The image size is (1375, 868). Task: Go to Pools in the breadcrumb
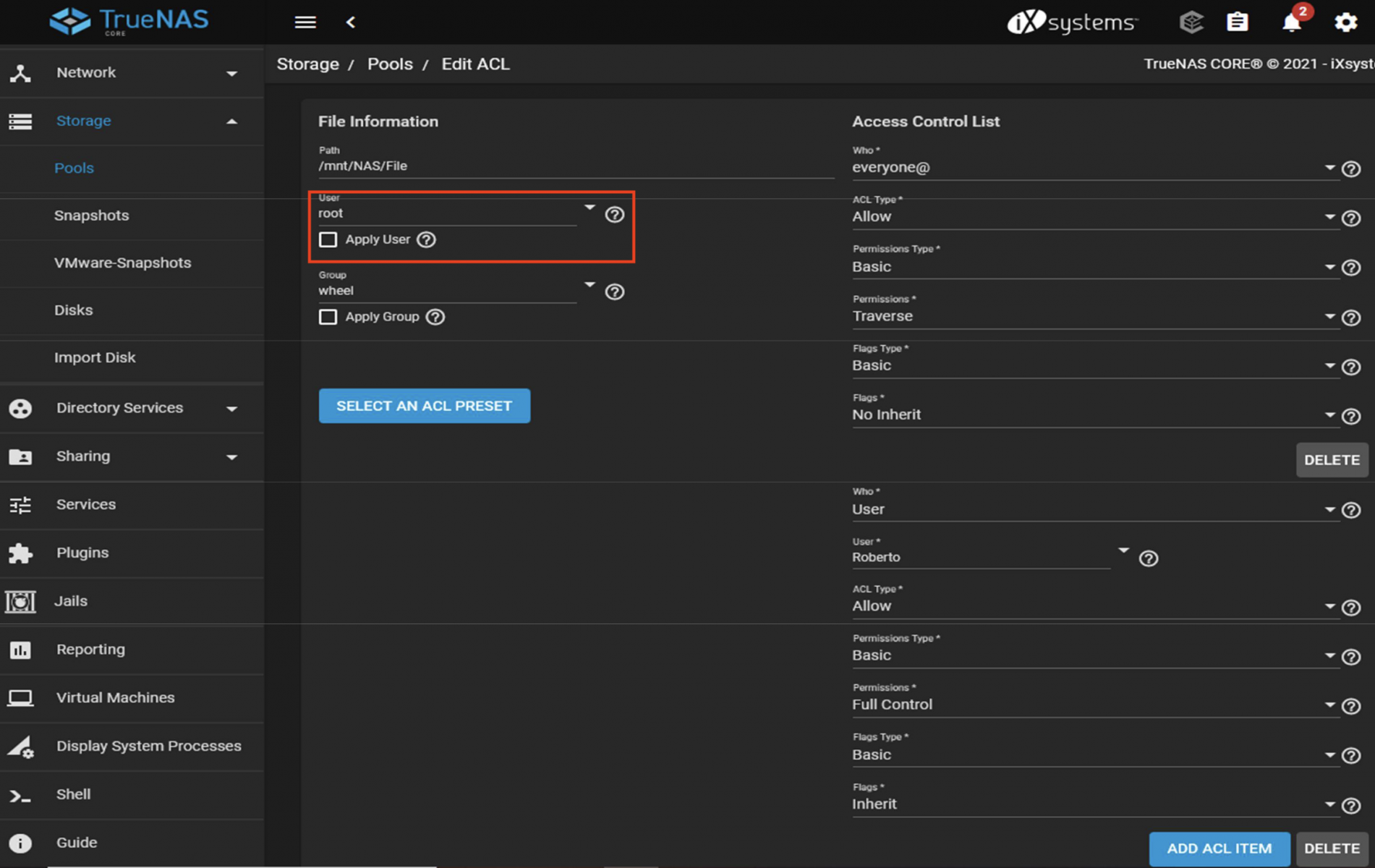click(390, 64)
